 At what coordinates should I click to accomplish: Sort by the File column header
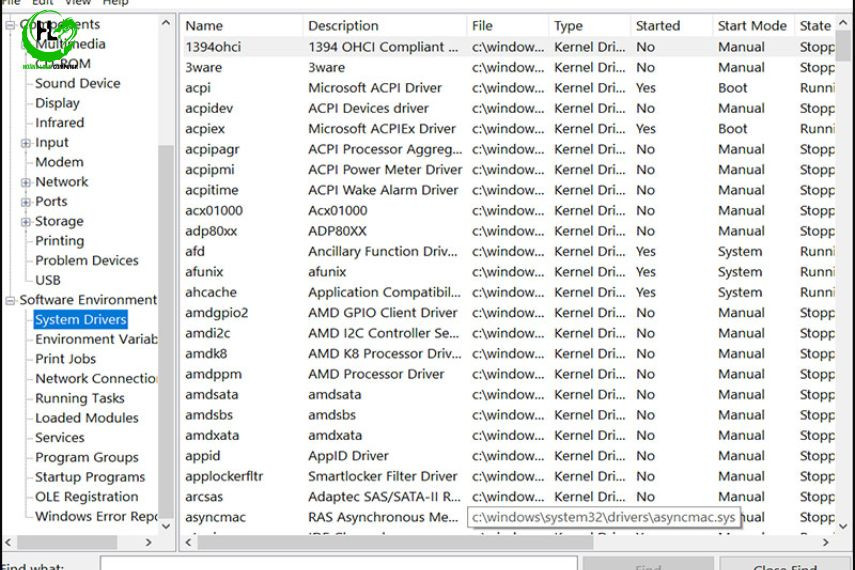(x=508, y=26)
